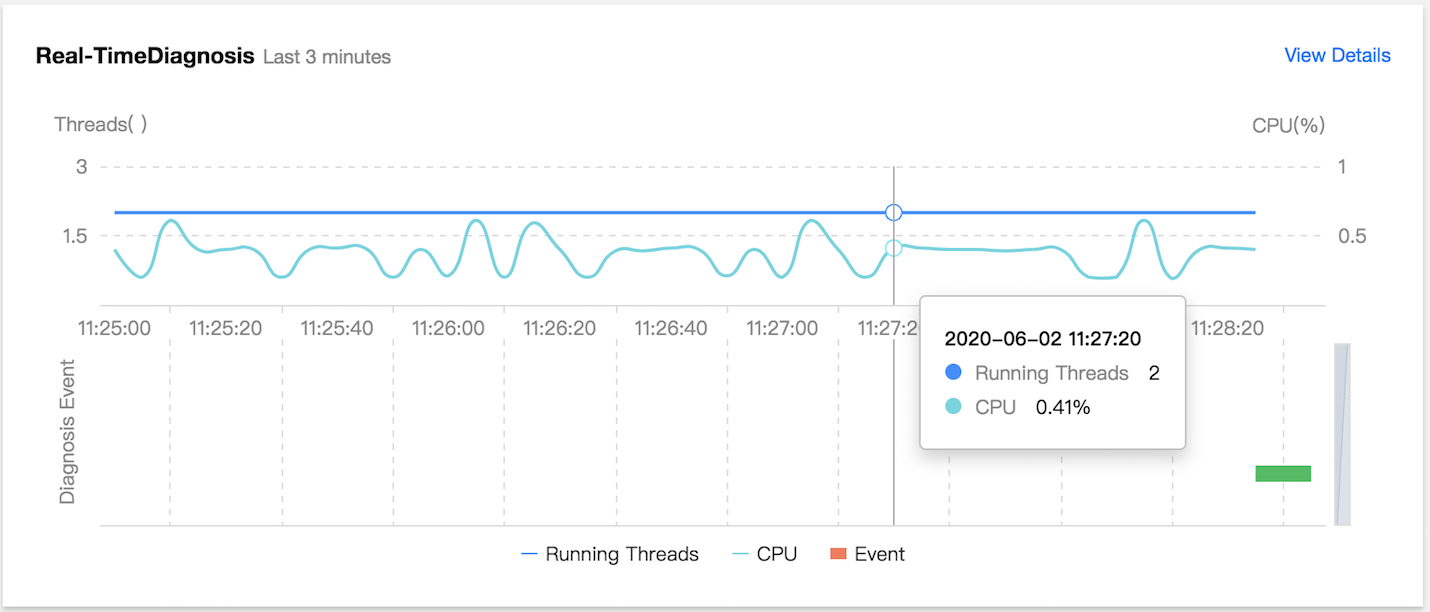Click the Diagnosis Event axis label

coord(67,431)
